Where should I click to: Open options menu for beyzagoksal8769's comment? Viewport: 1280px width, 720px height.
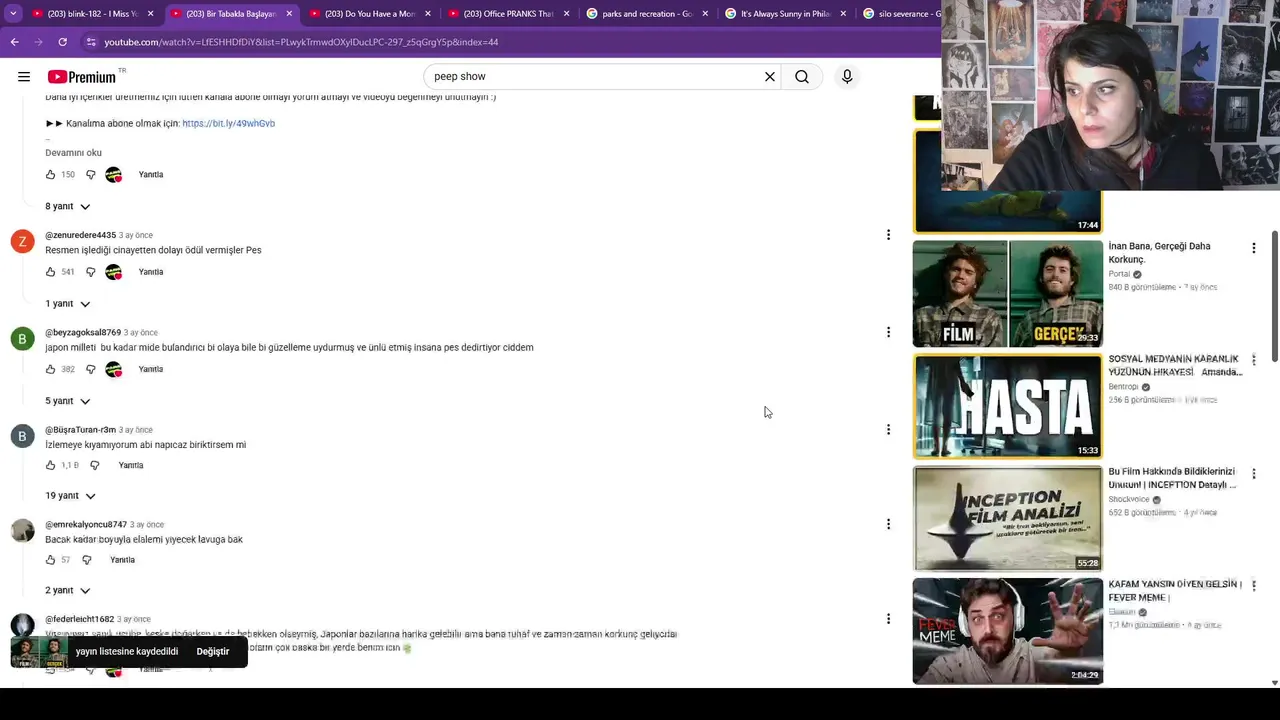point(888,332)
